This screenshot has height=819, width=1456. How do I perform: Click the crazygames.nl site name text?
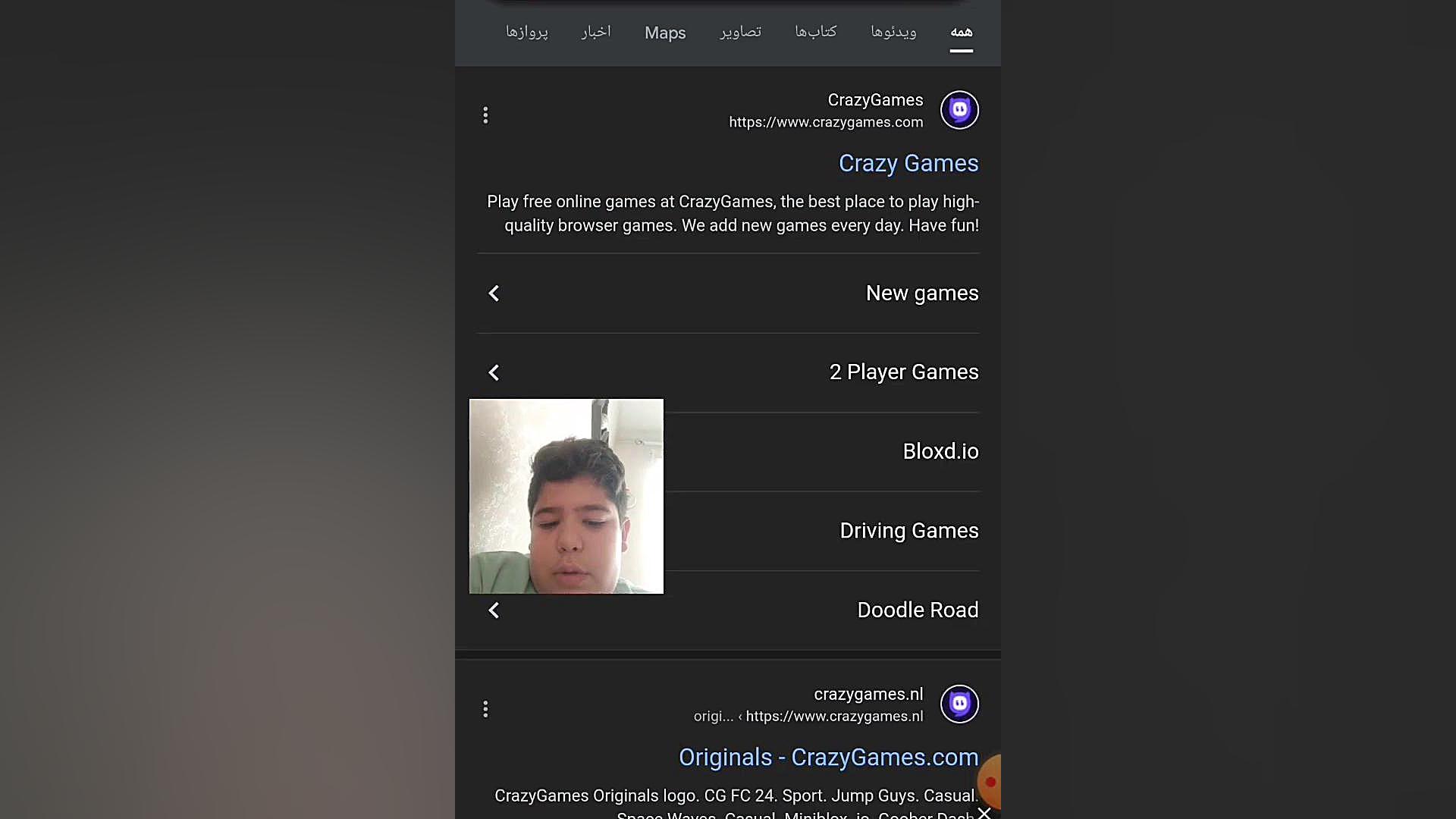point(868,694)
